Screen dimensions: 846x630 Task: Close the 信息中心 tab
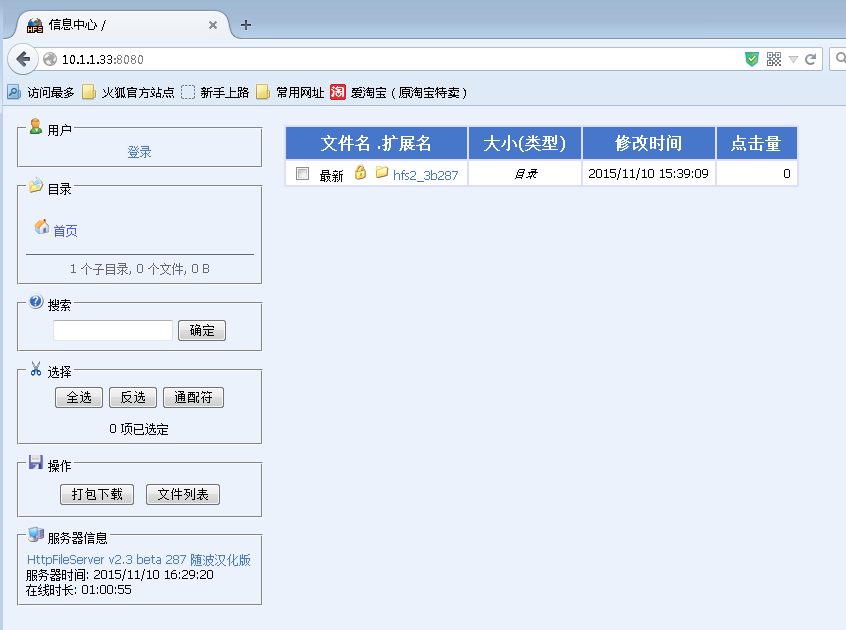(x=213, y=25)
